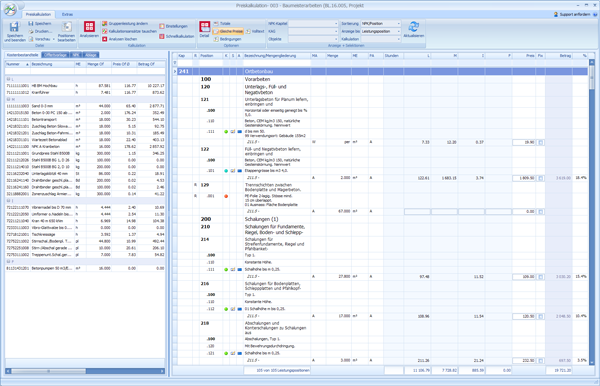Toggle the Totale option
The image size is (600, 386).
click(x=222, y=24)
